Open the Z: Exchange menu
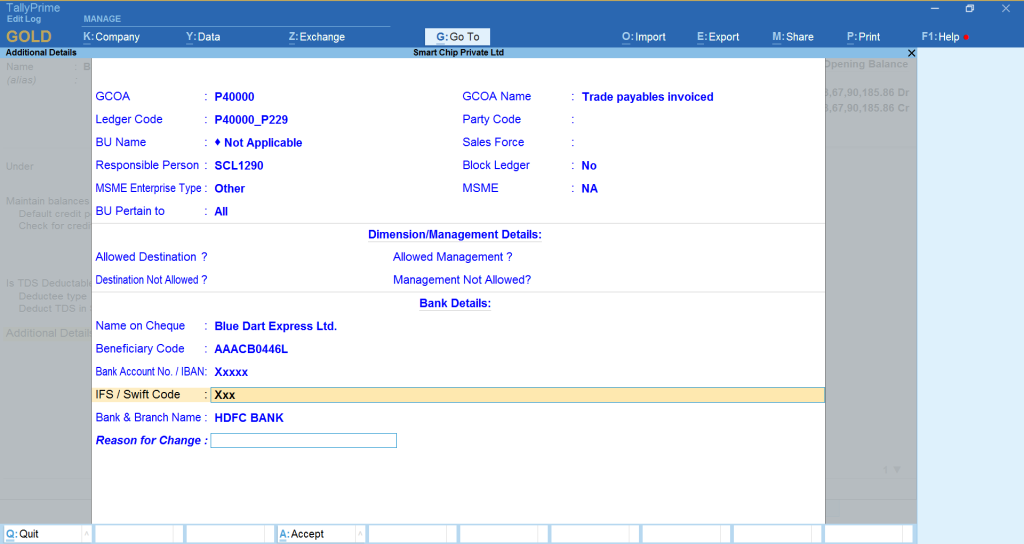This screenshot has height=544, width=1024. pyautogui.click(x=316, y=37)
